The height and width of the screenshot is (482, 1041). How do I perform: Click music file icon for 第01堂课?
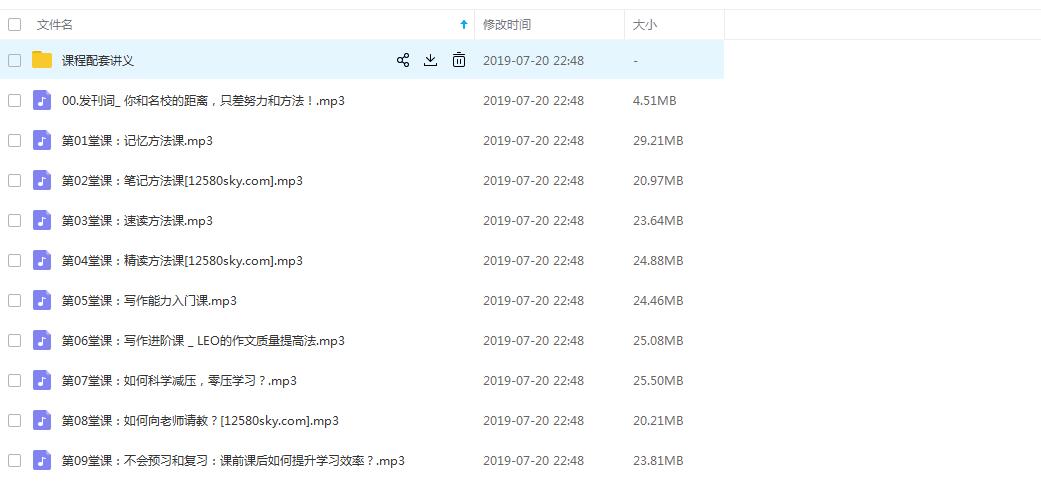click(x=42, y=140)
